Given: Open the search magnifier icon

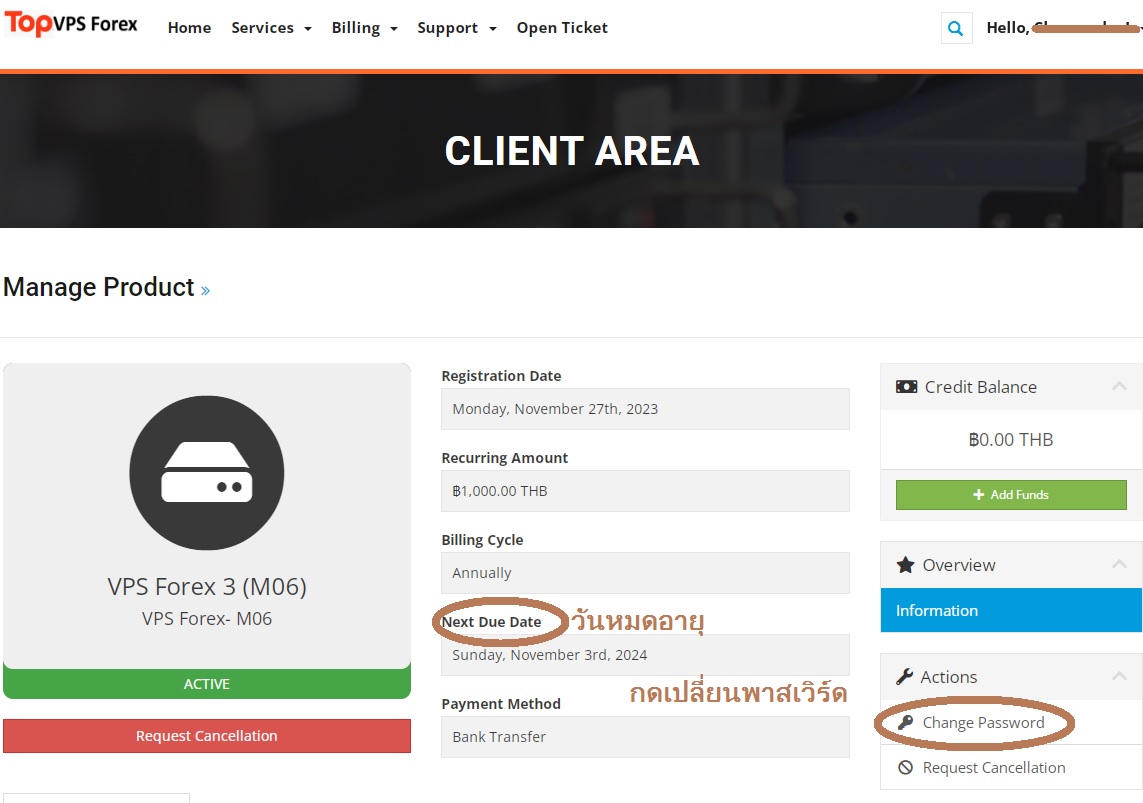Looking at the screenshot, I should pos(956,28).
